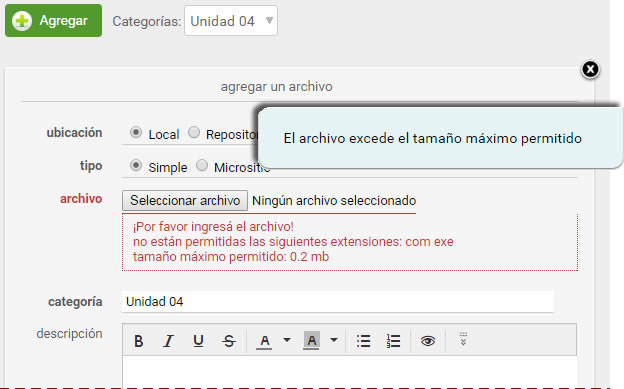Click the tipo field label
The height and width of the screenshot is (389, 624).
pos(91,166)
